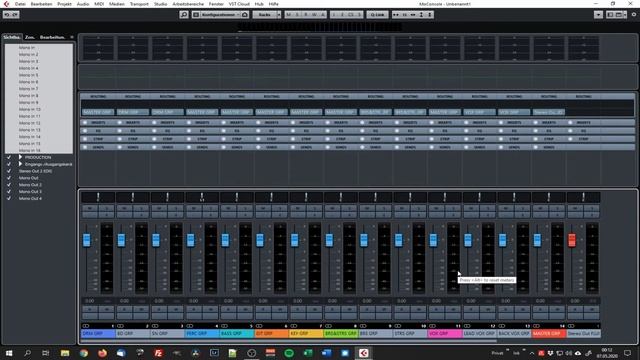Toggle visibility checkmark for Mono Out 4
640x360 pixels.
coord(9,198)
